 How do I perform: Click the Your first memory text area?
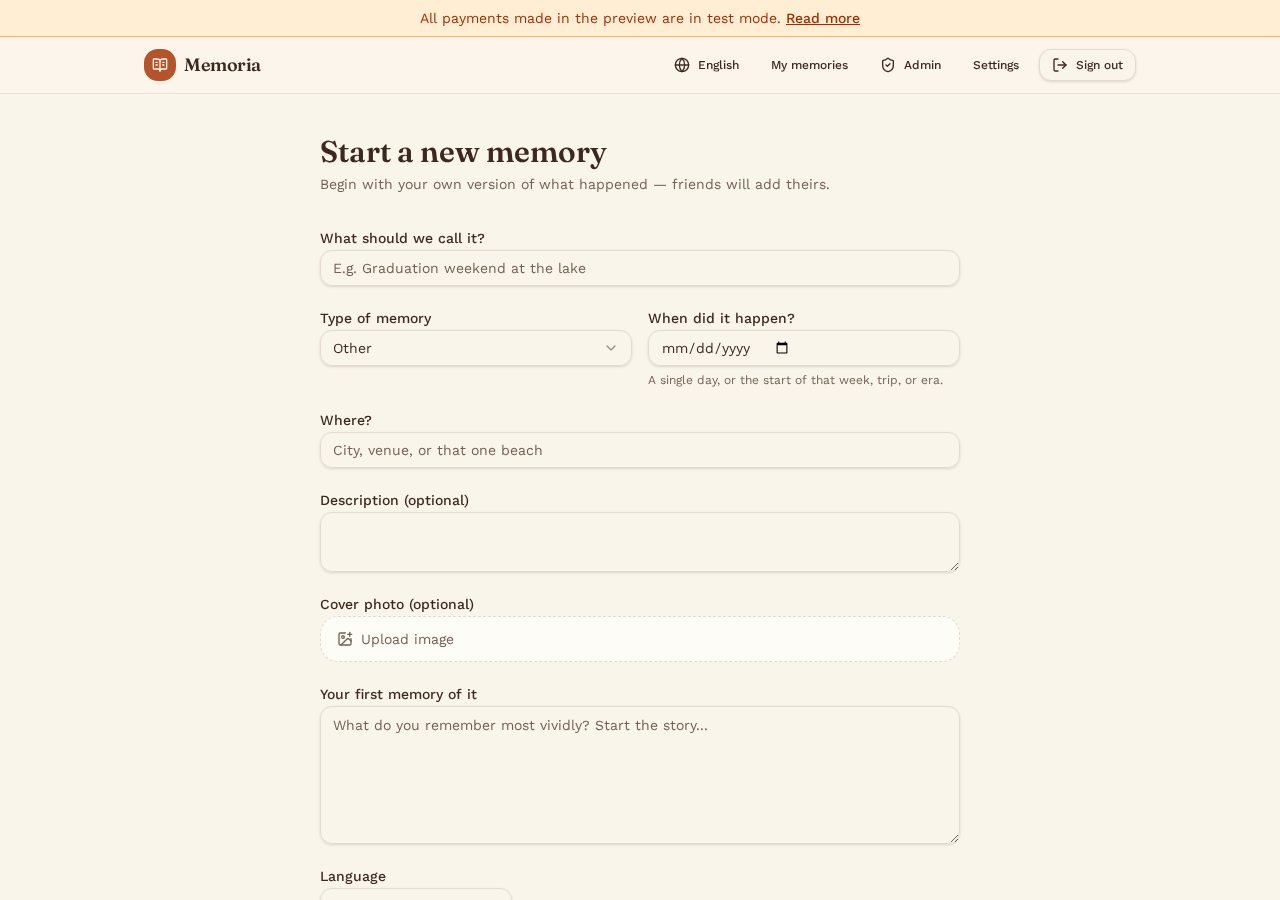(x=640, y=775)
